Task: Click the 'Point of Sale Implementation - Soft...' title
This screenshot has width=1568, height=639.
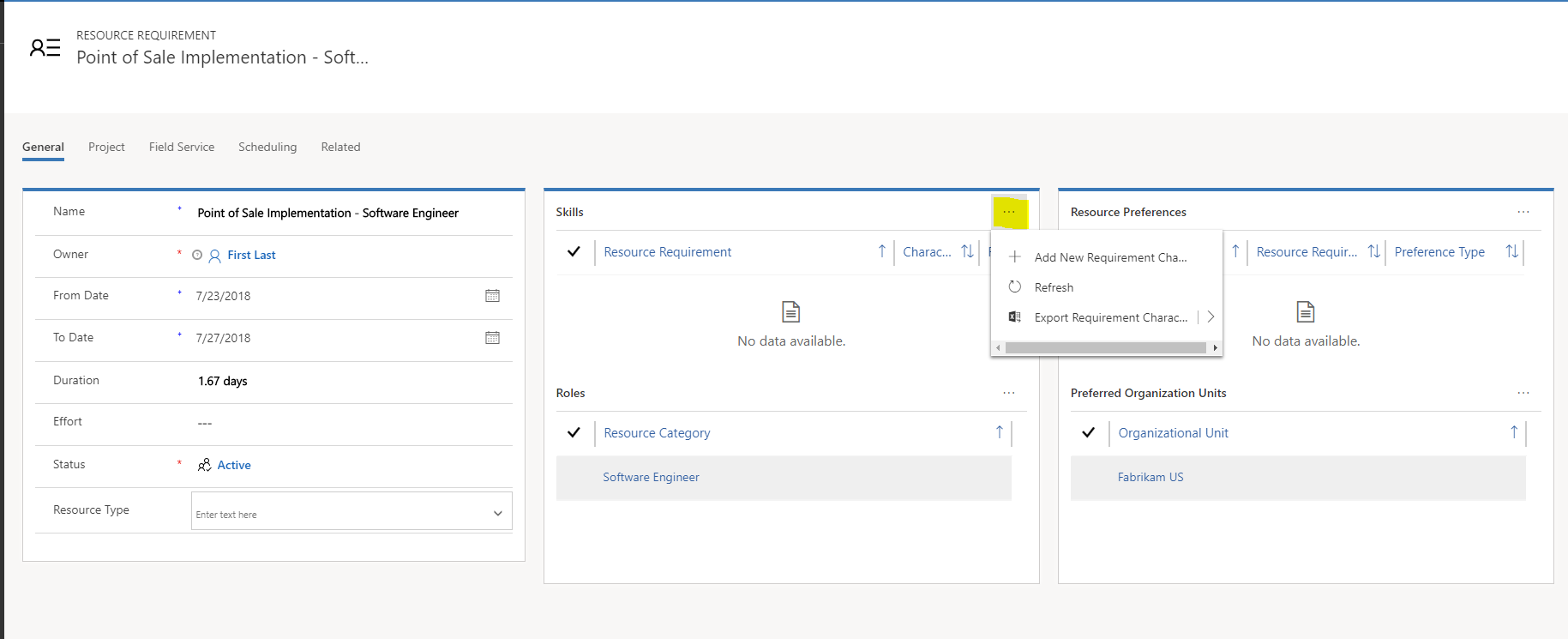Action: coord(222,57)
